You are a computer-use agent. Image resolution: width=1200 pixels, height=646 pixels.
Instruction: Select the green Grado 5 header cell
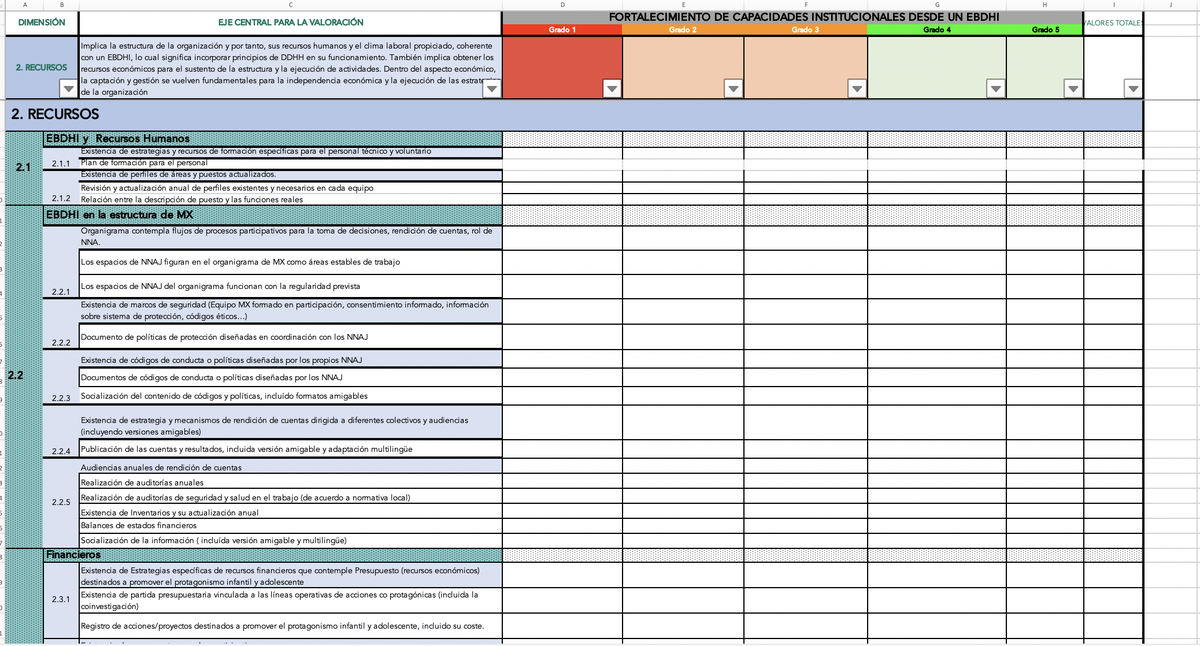point(1045,31)
